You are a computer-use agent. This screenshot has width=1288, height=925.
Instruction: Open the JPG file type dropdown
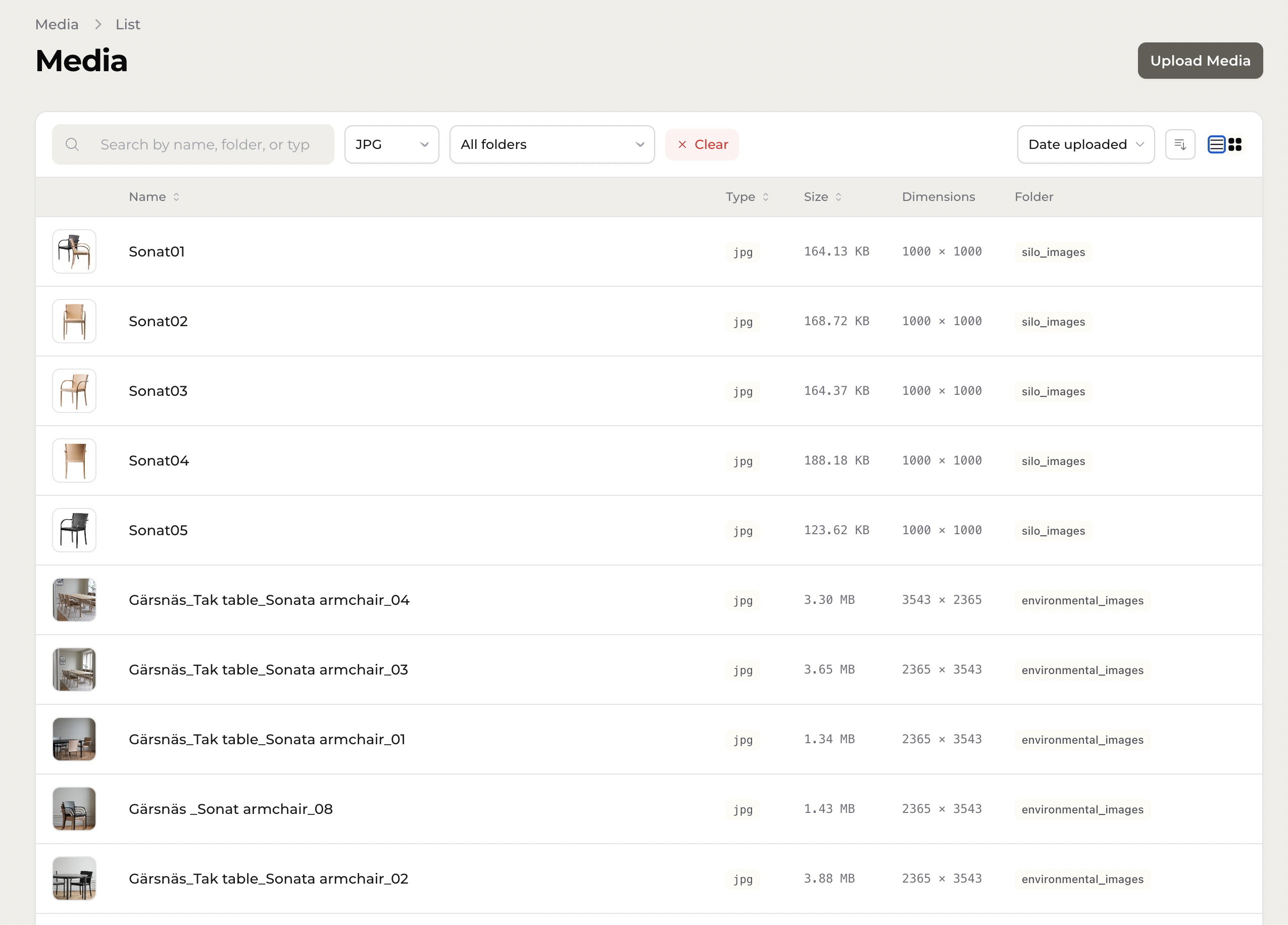tap(392, 144)
